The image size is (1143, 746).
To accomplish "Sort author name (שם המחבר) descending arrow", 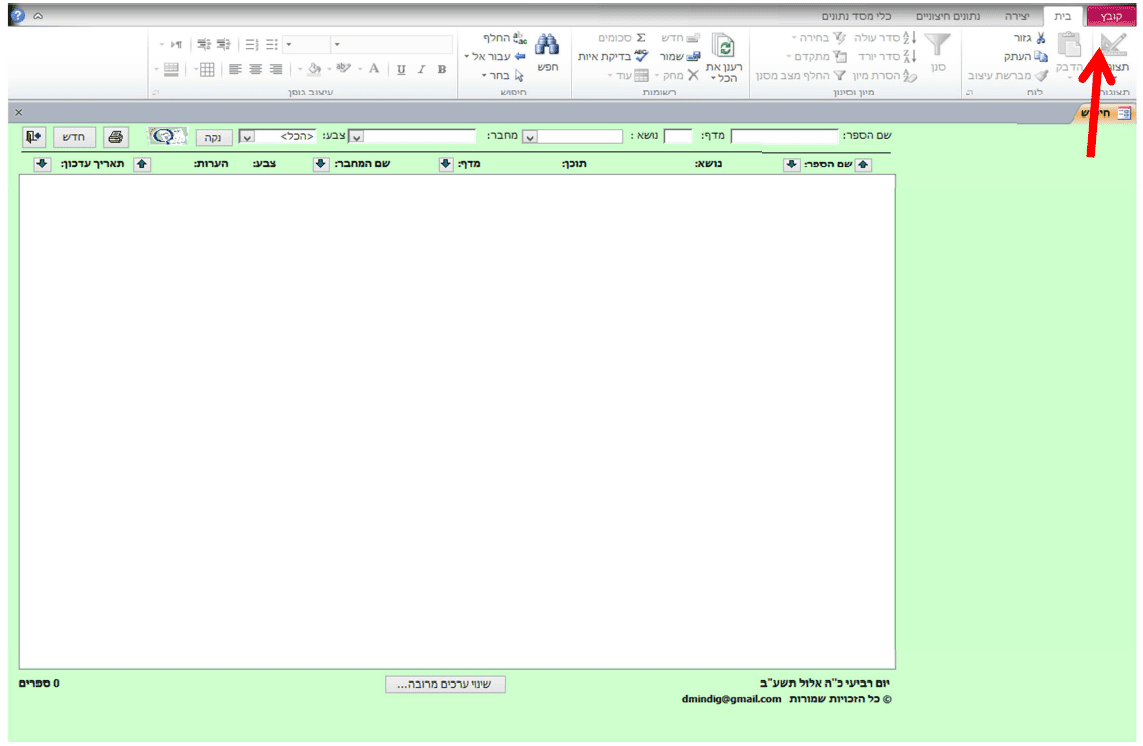I will [x=321, y=164].
